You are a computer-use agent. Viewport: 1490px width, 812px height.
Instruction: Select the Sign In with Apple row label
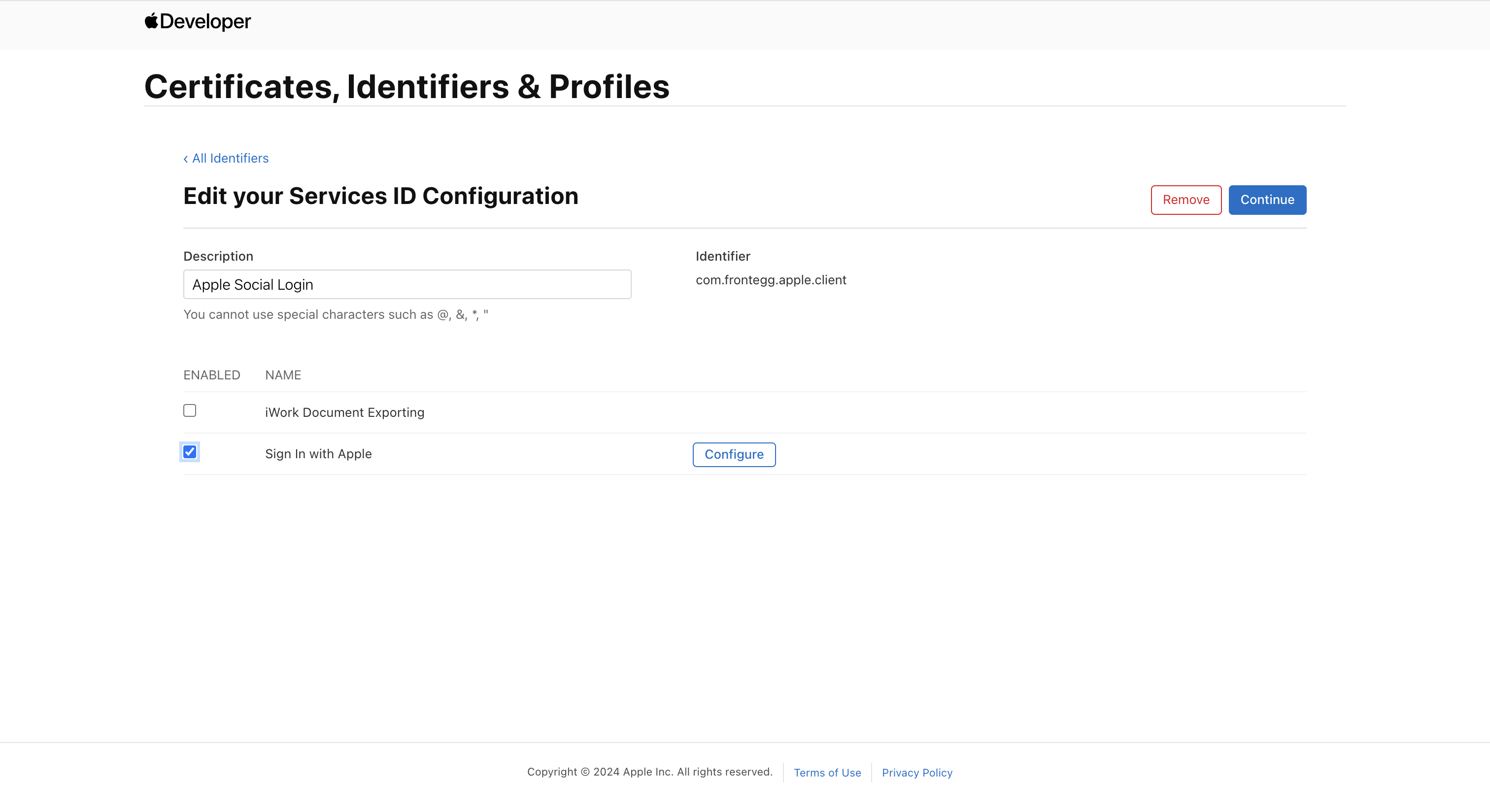pos(318,454)
